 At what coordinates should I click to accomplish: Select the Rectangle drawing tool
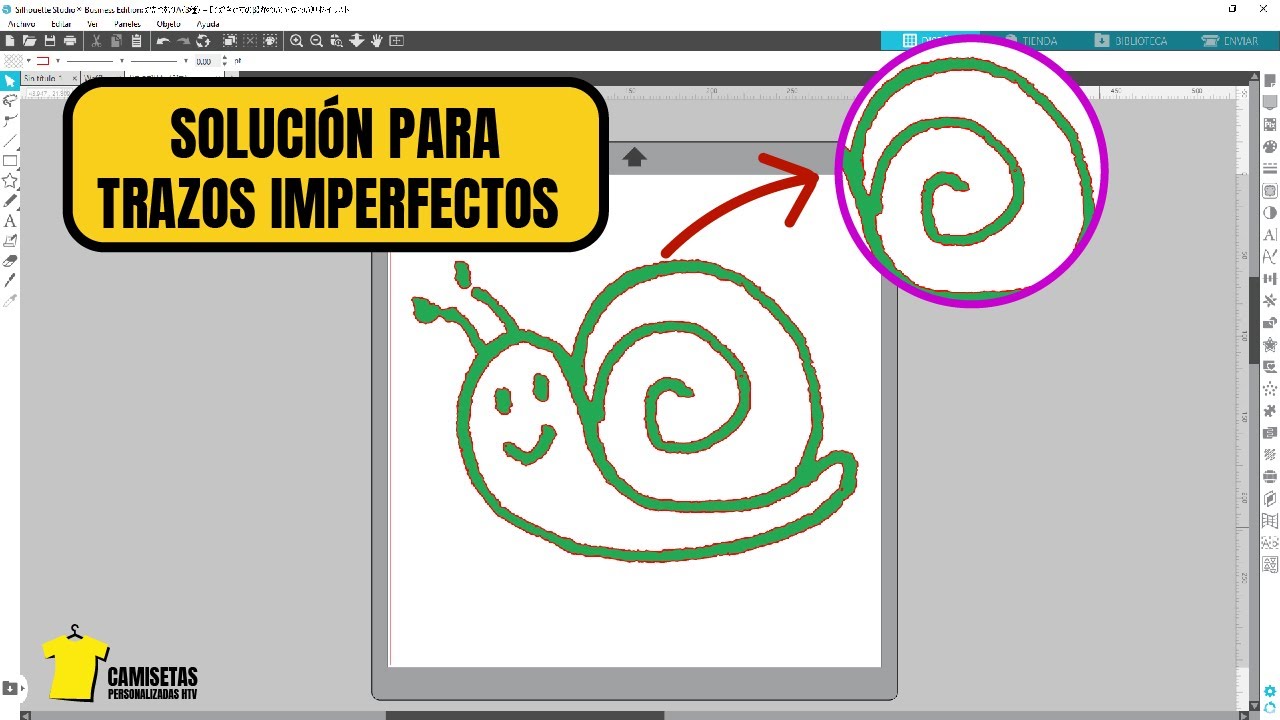click(x=10, y=161)
